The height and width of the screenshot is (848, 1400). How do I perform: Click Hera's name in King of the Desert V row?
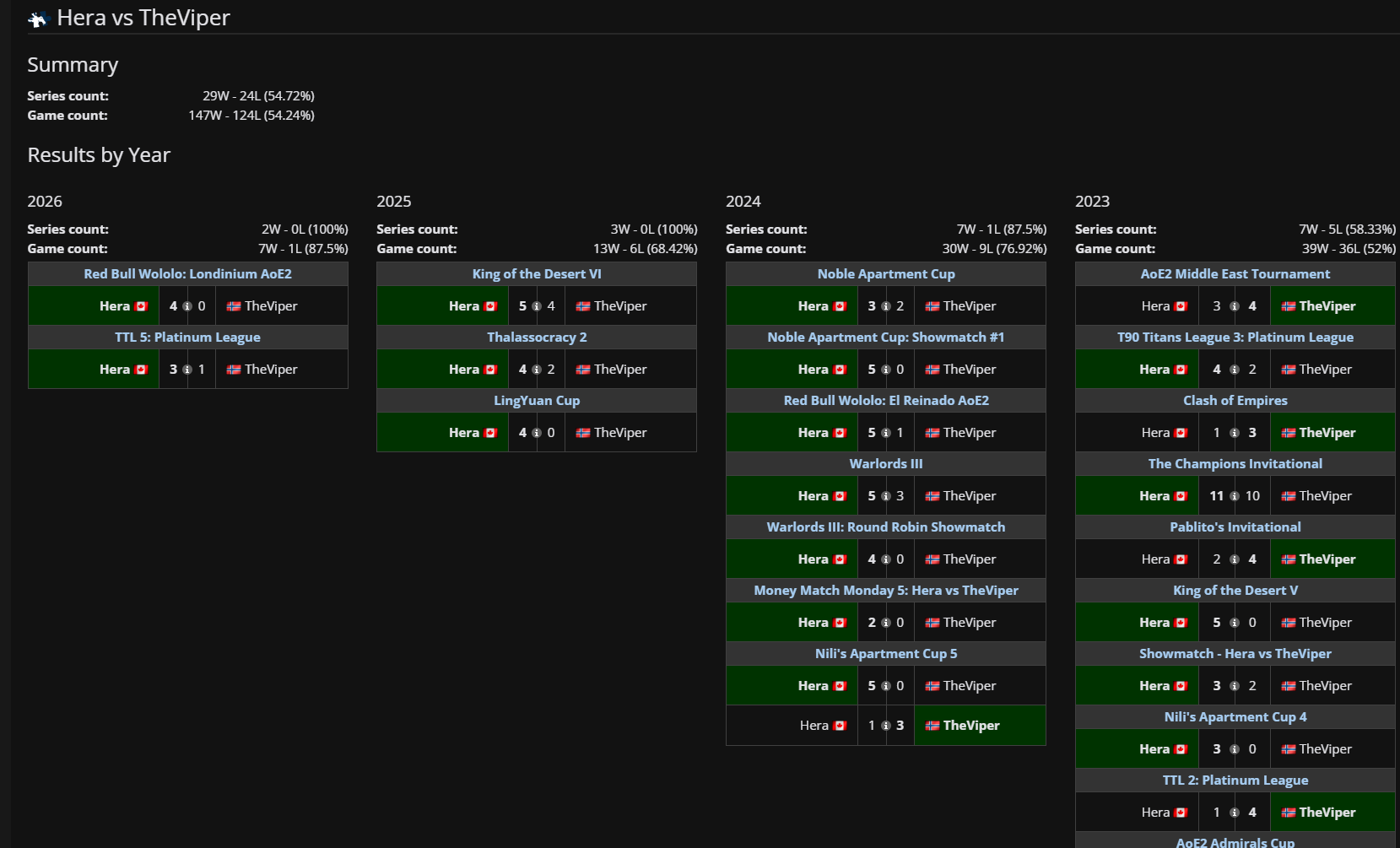(x=1154, y=623)
